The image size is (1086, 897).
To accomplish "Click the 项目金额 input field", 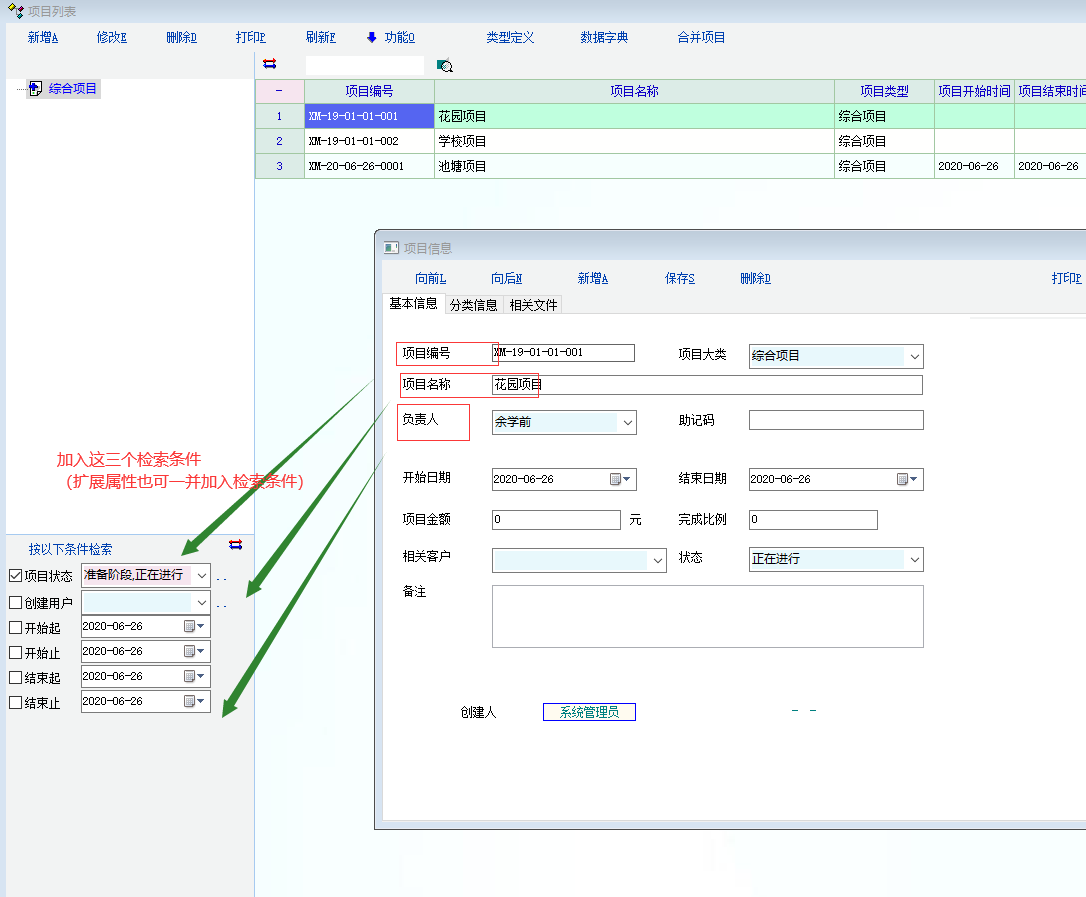I will pyautogui.click(x=556, y=520).
